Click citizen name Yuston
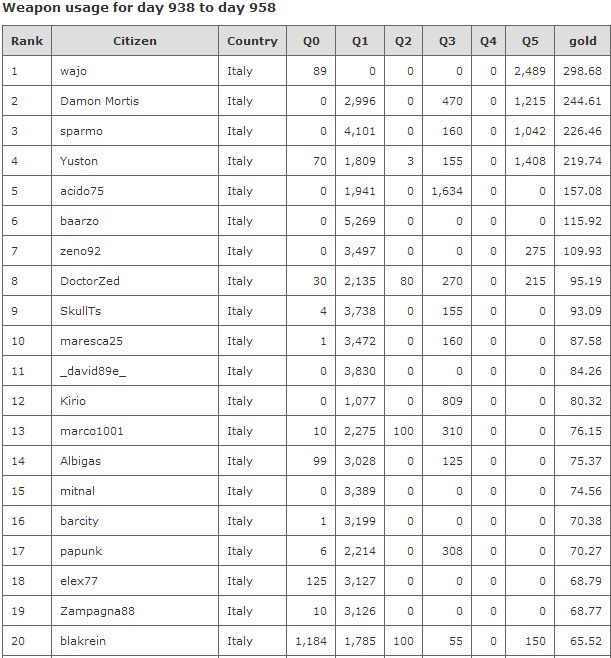The image size is (611, 658). point(78,161)
